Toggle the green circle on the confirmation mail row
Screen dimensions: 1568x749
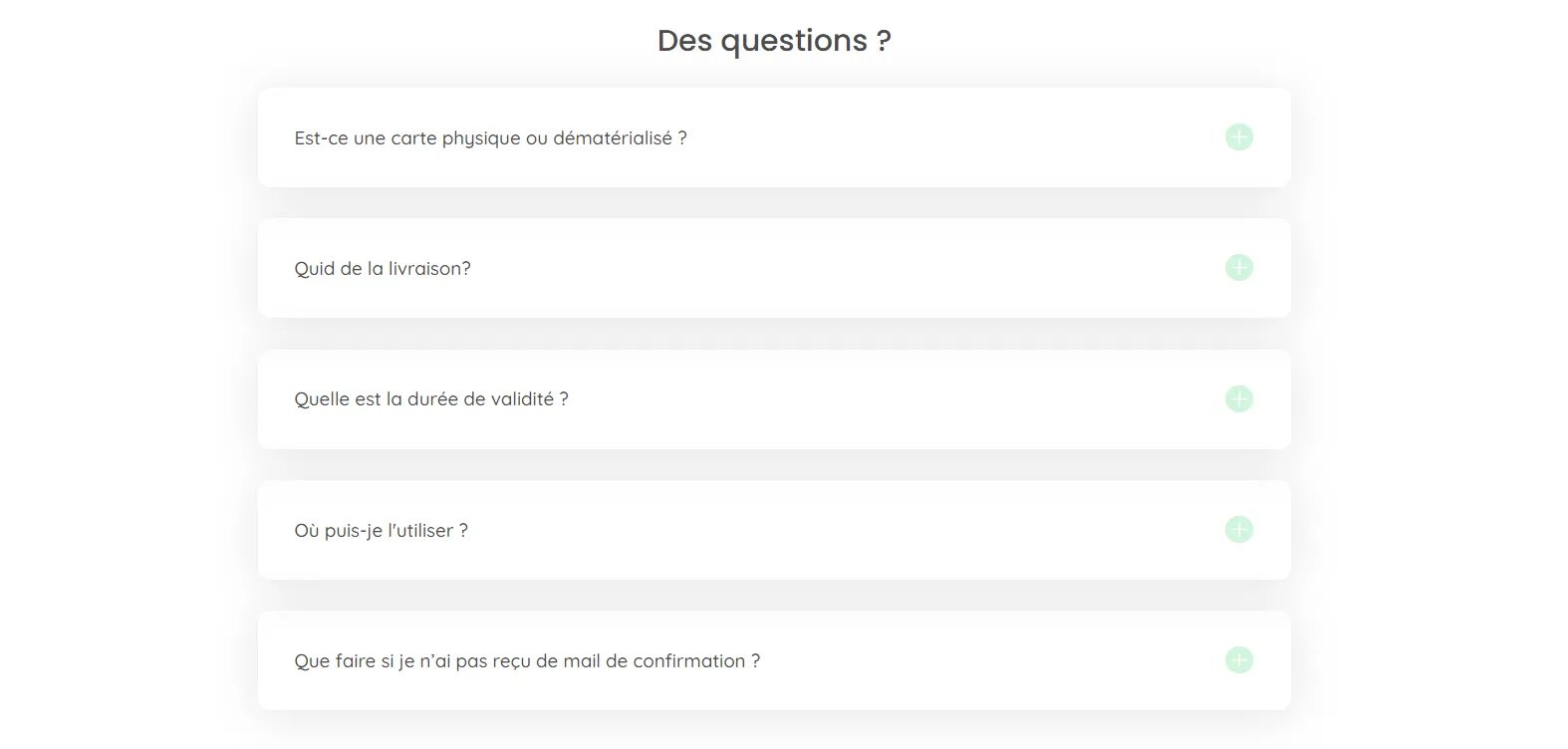[1238, 660]
